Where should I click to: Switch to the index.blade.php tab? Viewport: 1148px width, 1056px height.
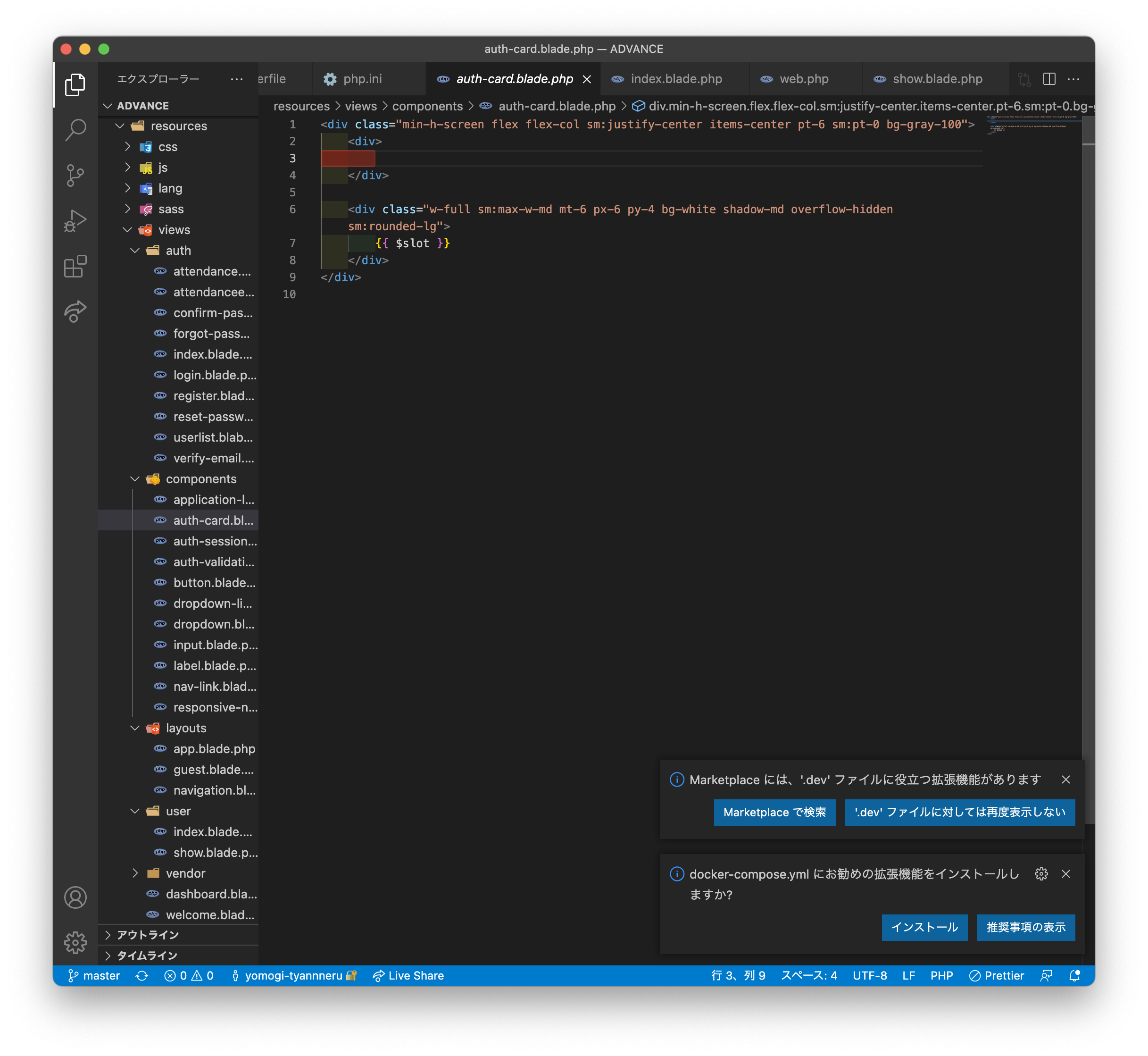[x=676, y=79]
